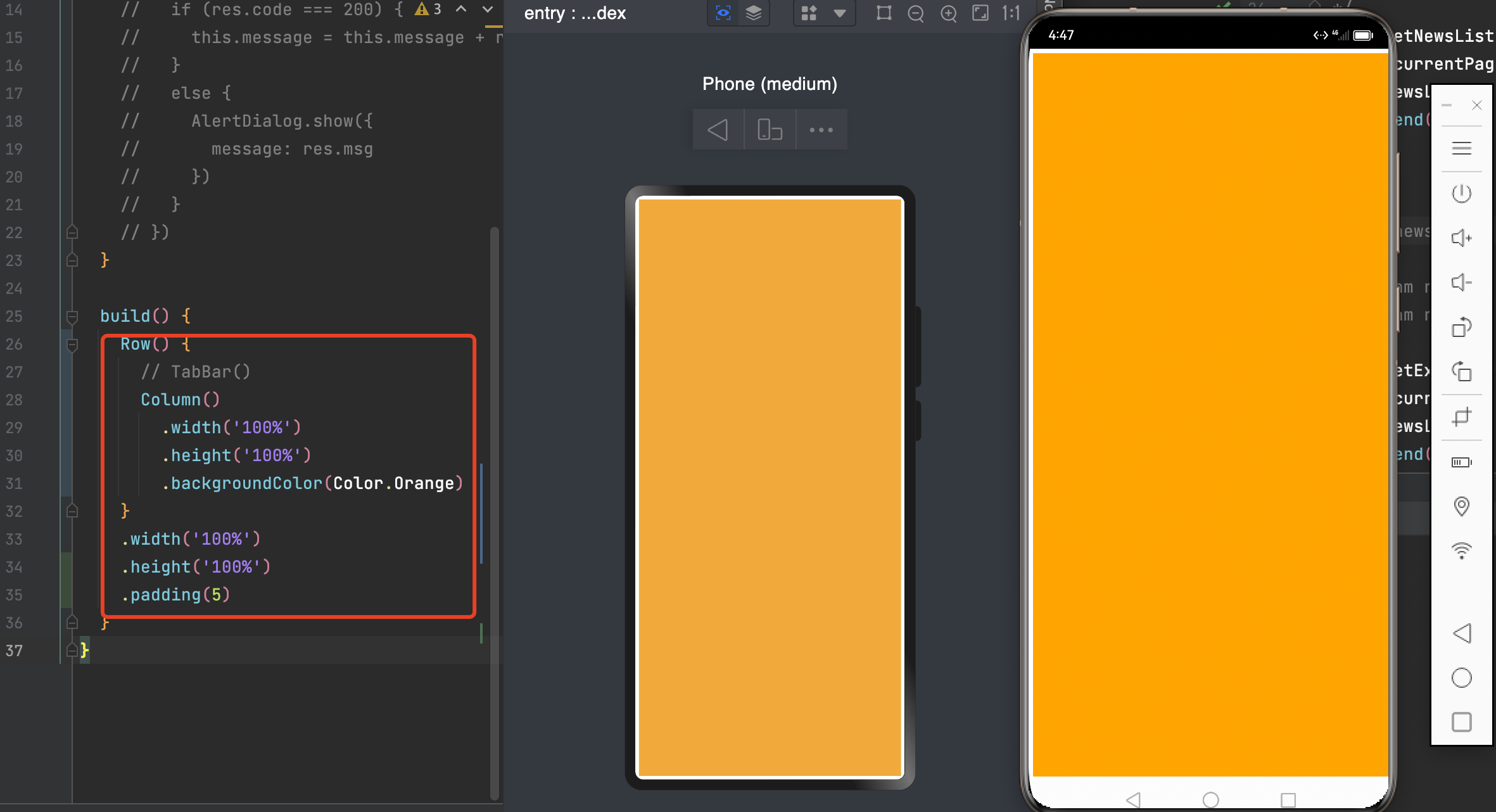This screenshot has height=812, width=1496.
Task: Place cursor on .padding(5) line
Action: pos(175,595)
